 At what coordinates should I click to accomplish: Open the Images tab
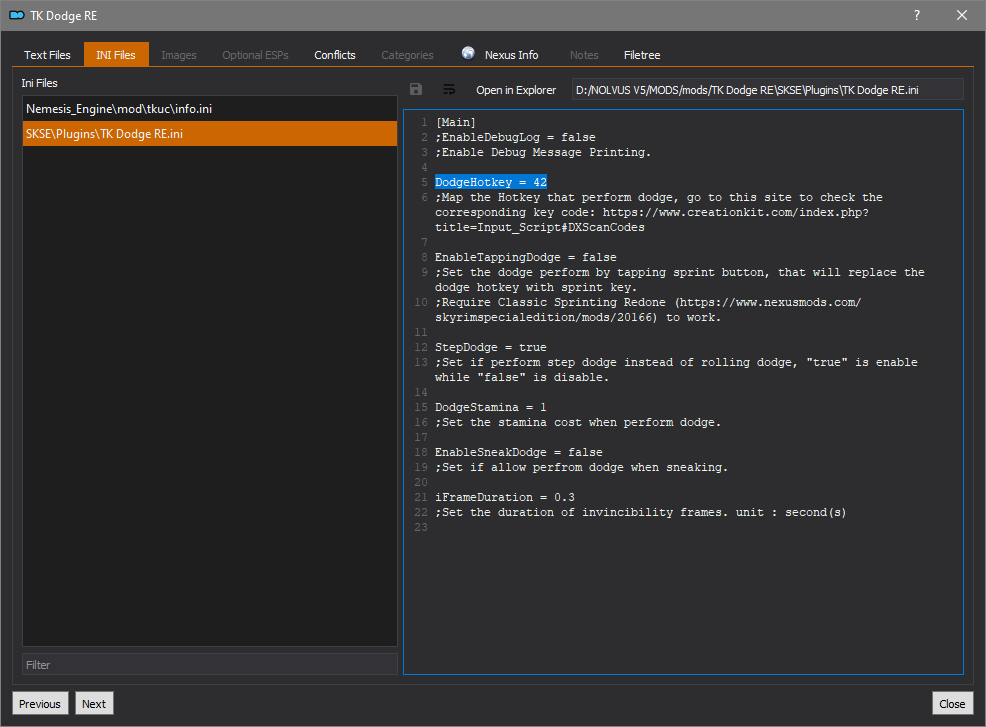(179, 55)
